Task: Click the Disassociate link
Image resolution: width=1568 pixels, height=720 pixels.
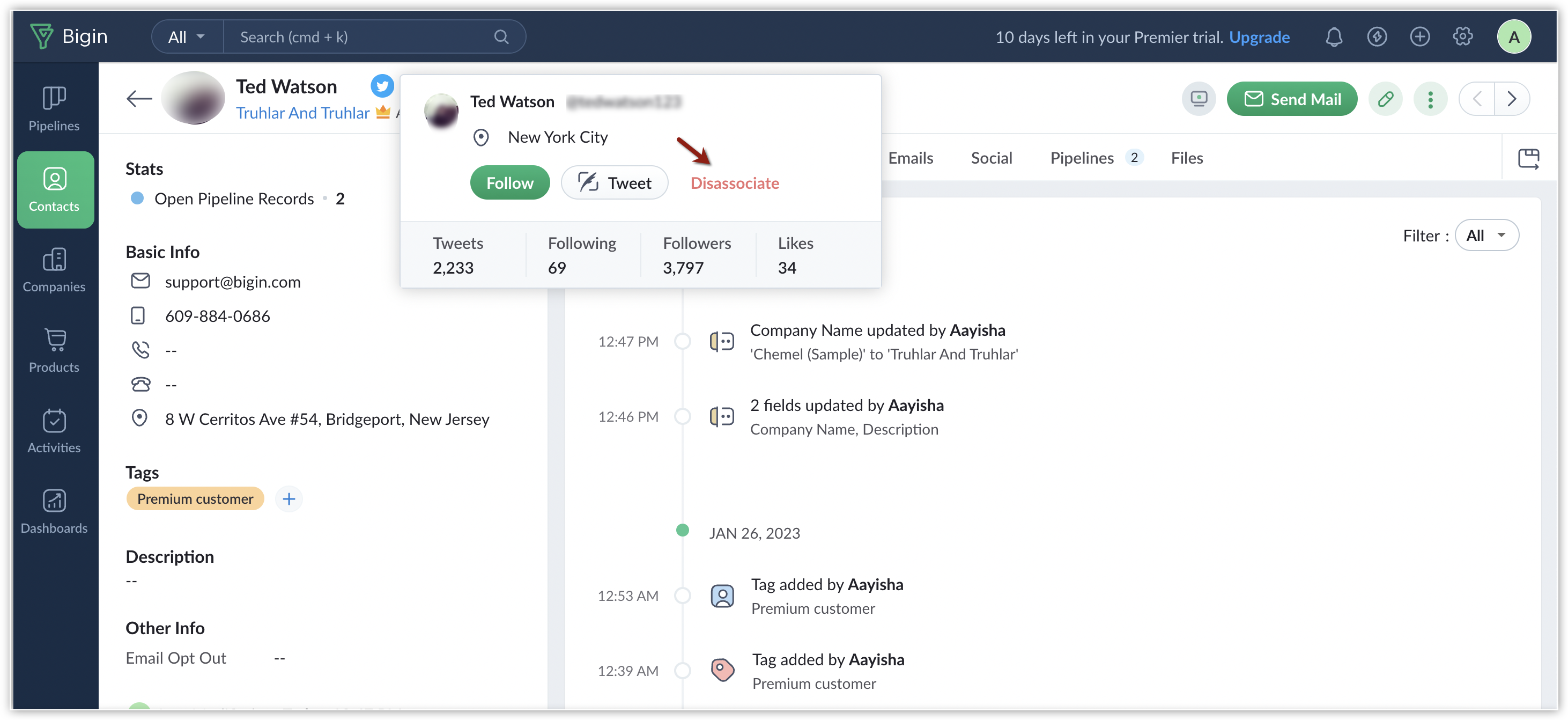Action: click(x=734, y=183)
